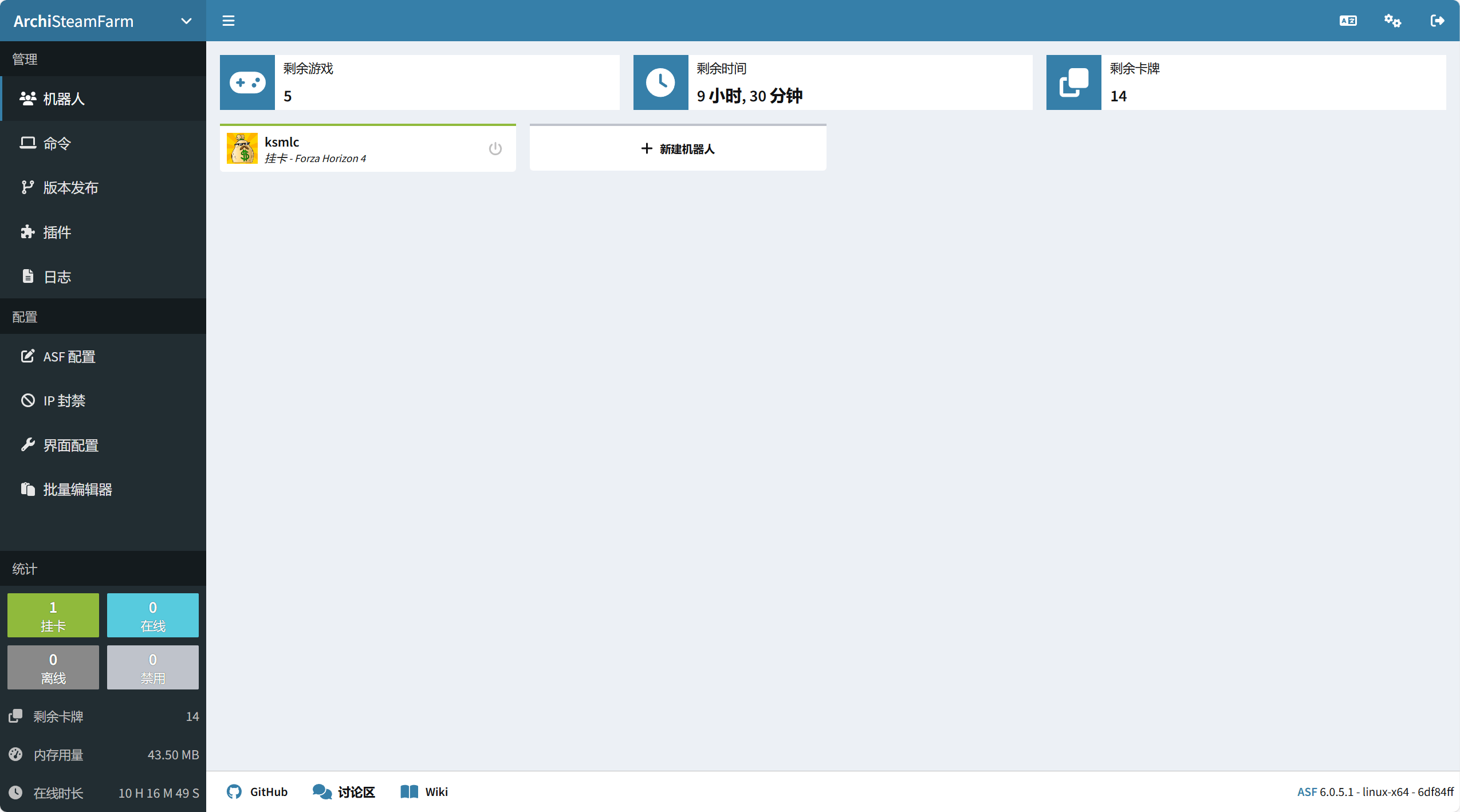Open the 机器人 sidebar page
Viewport: 1460px width, 812px height.
(103, 98)
